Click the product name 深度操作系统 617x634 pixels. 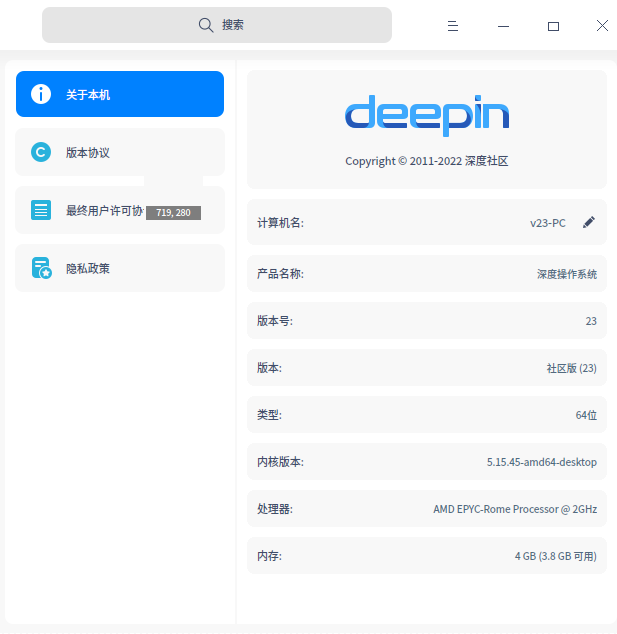[567, 274]
